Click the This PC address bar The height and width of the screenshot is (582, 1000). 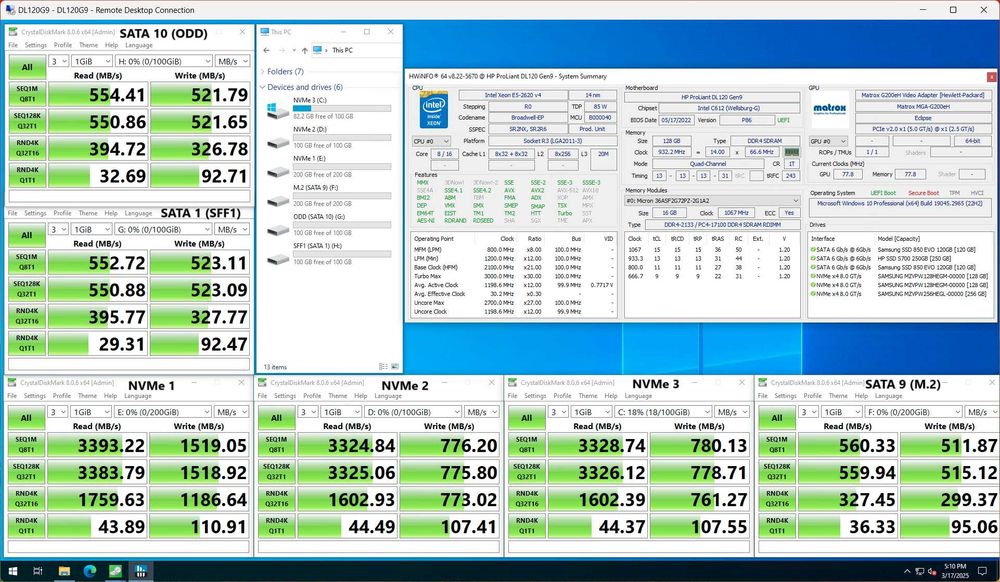click(355, 50)
